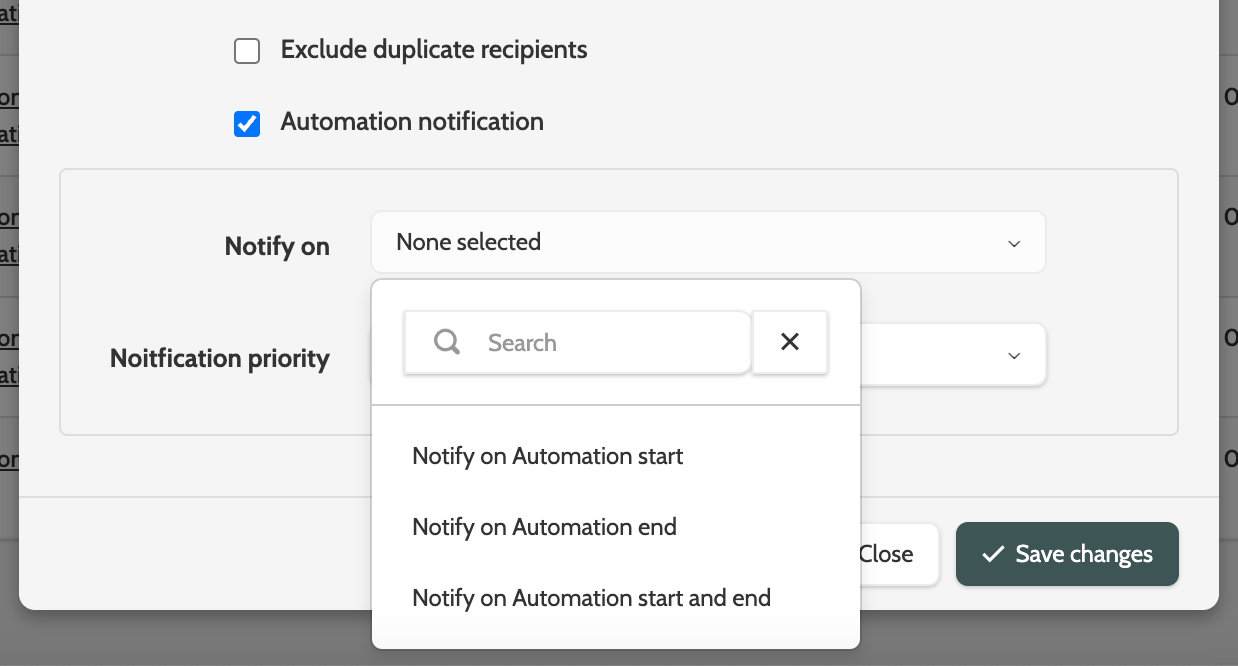Uncheck the Automation notification checkbox

[247, 123]
